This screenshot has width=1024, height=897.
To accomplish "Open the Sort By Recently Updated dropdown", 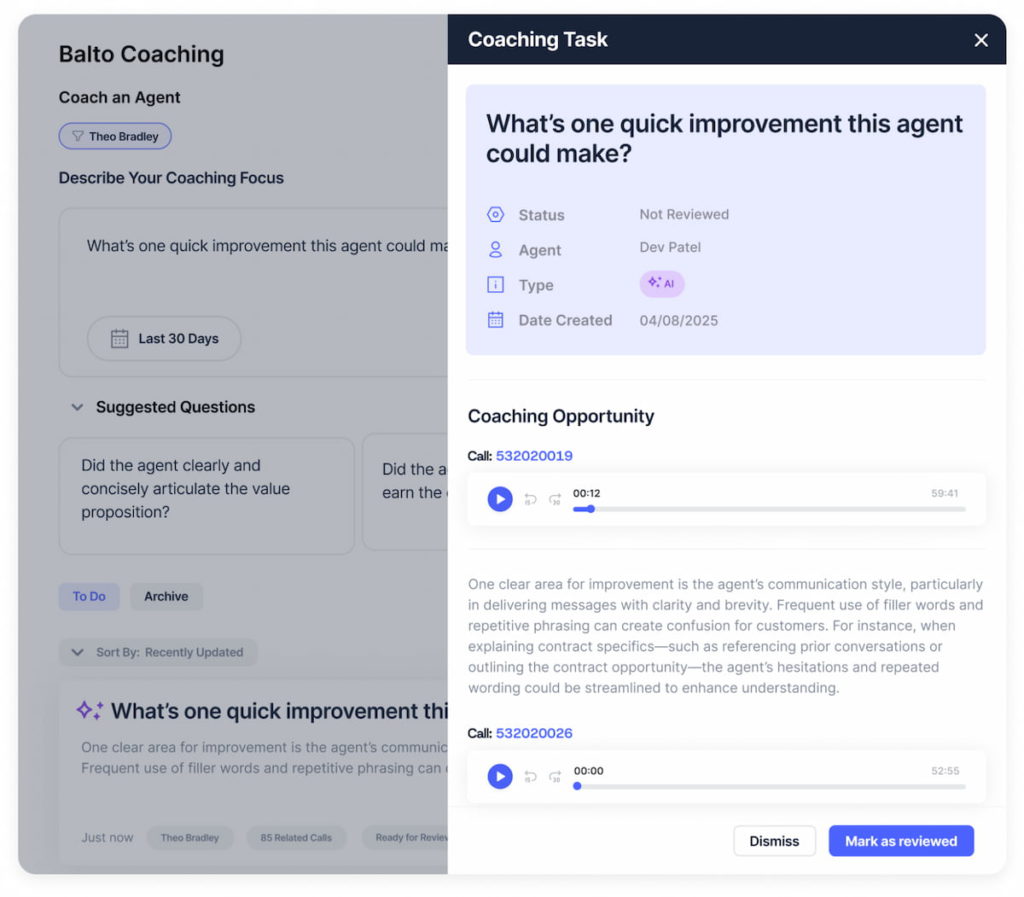I will (158, 652).
